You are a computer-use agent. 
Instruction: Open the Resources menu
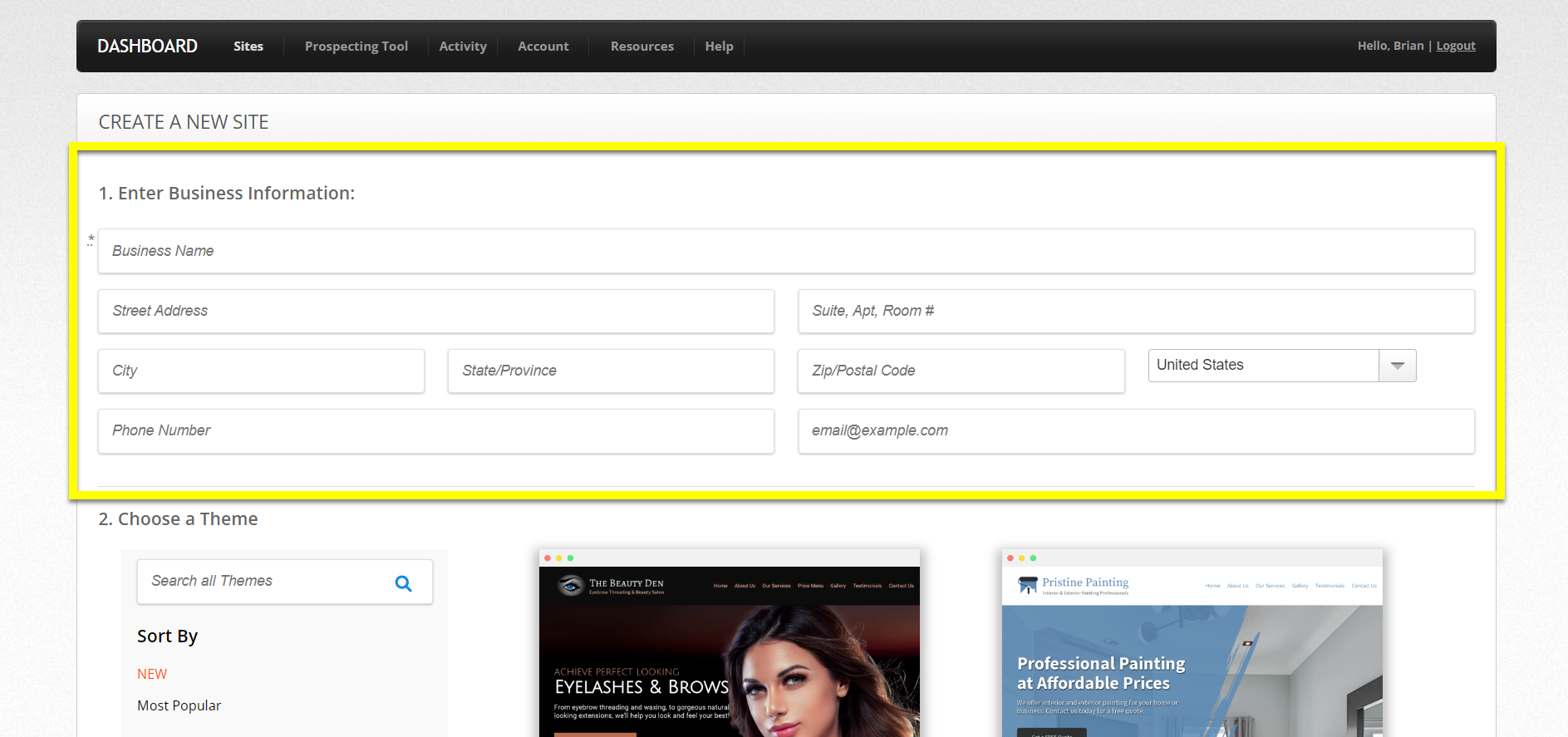tap(642, 47)
